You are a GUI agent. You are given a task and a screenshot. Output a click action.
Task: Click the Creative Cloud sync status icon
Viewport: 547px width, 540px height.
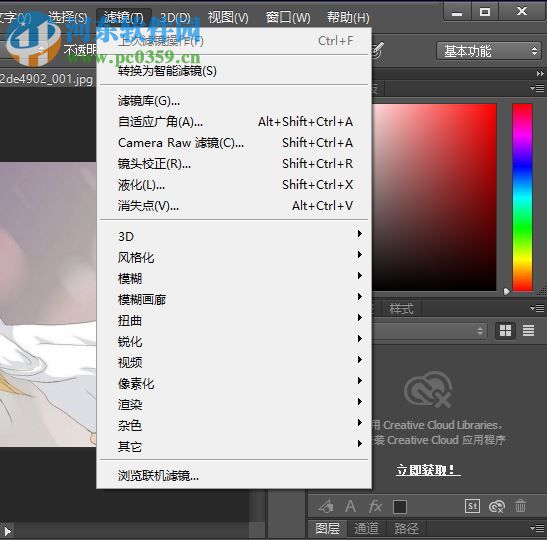pyautogui.click(x=497, y=506)
